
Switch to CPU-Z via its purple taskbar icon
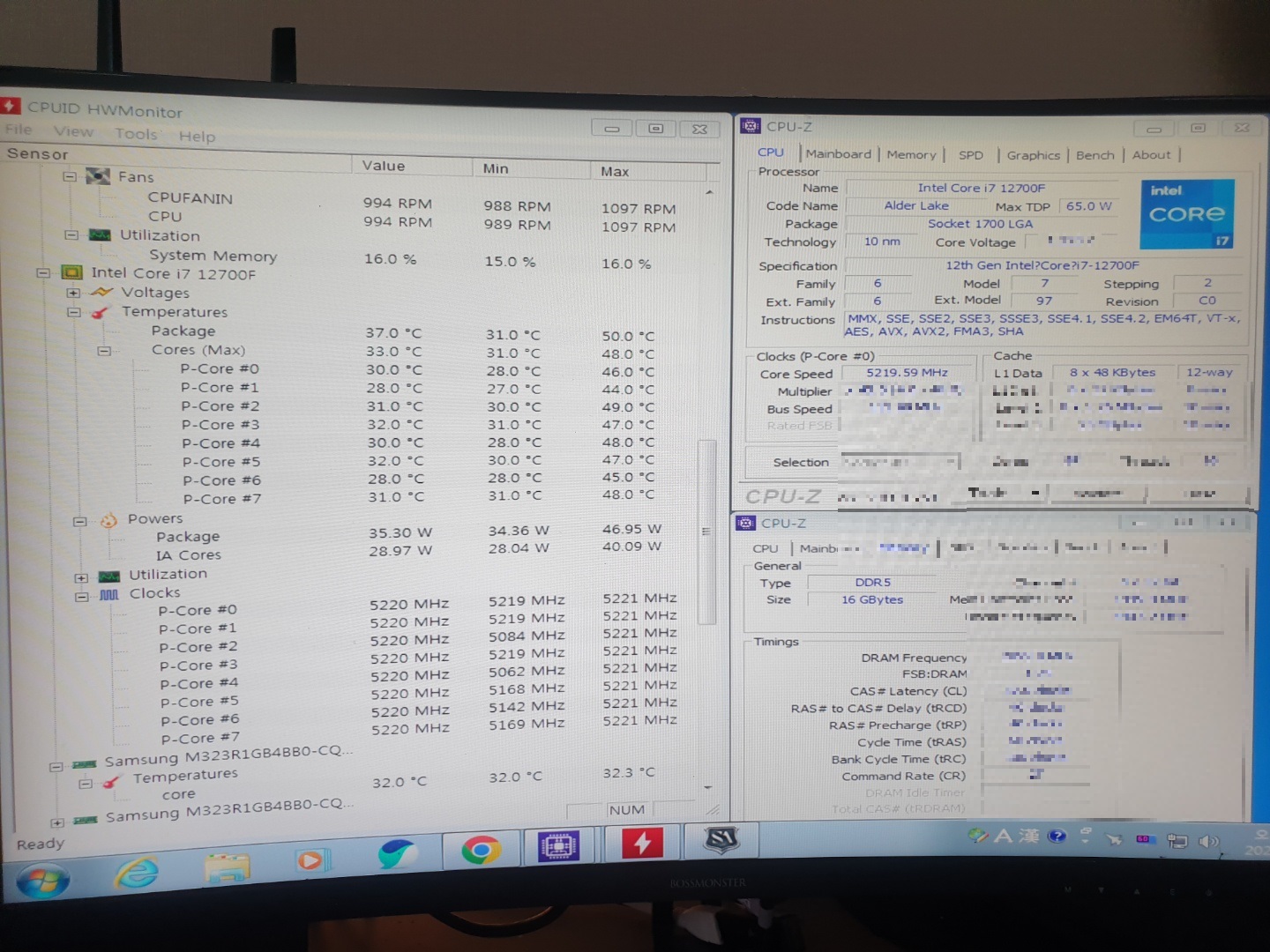[x=557, y=845]
